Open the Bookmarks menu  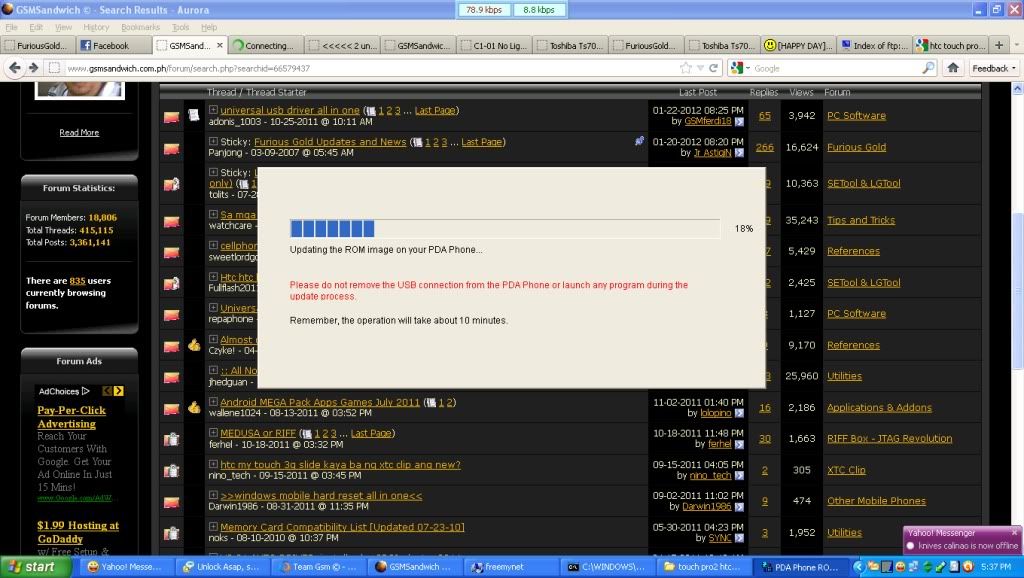pyautogui.click(x=140, y=27)
